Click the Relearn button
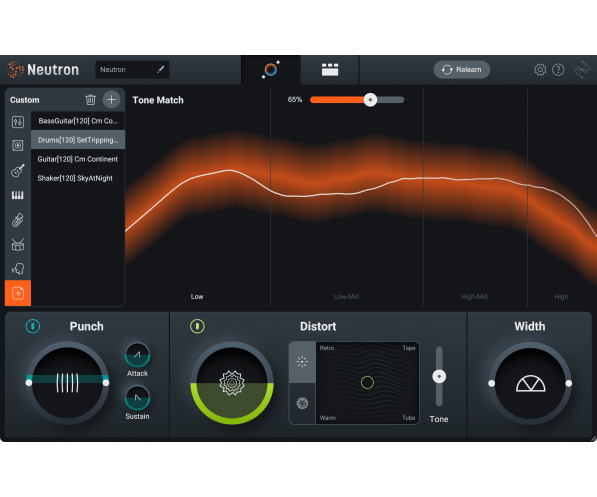Image resolution: width=597 pixels, height=497 pixels. [461, 70]
